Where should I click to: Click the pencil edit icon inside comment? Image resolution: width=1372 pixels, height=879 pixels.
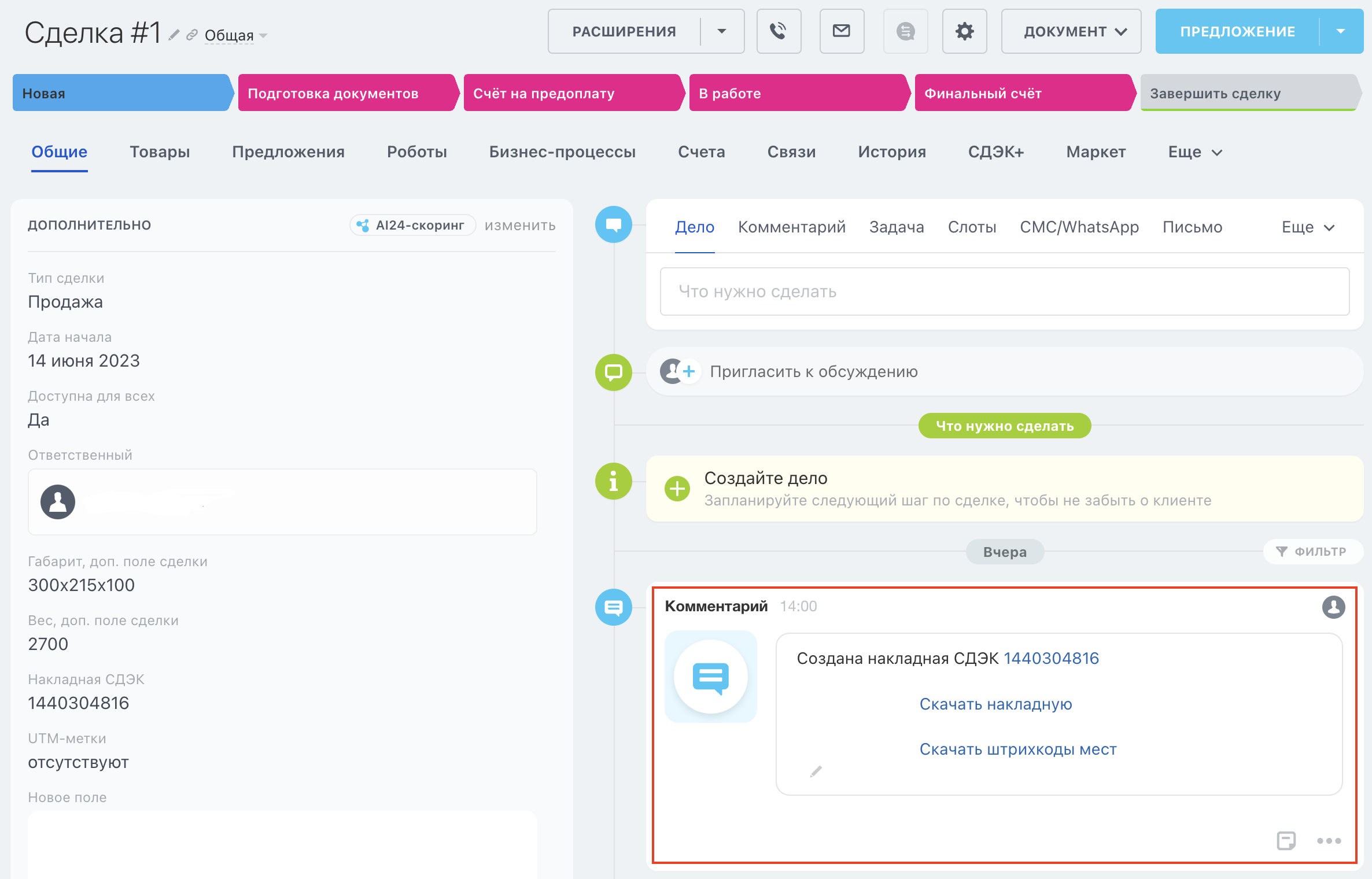point(816,772)
